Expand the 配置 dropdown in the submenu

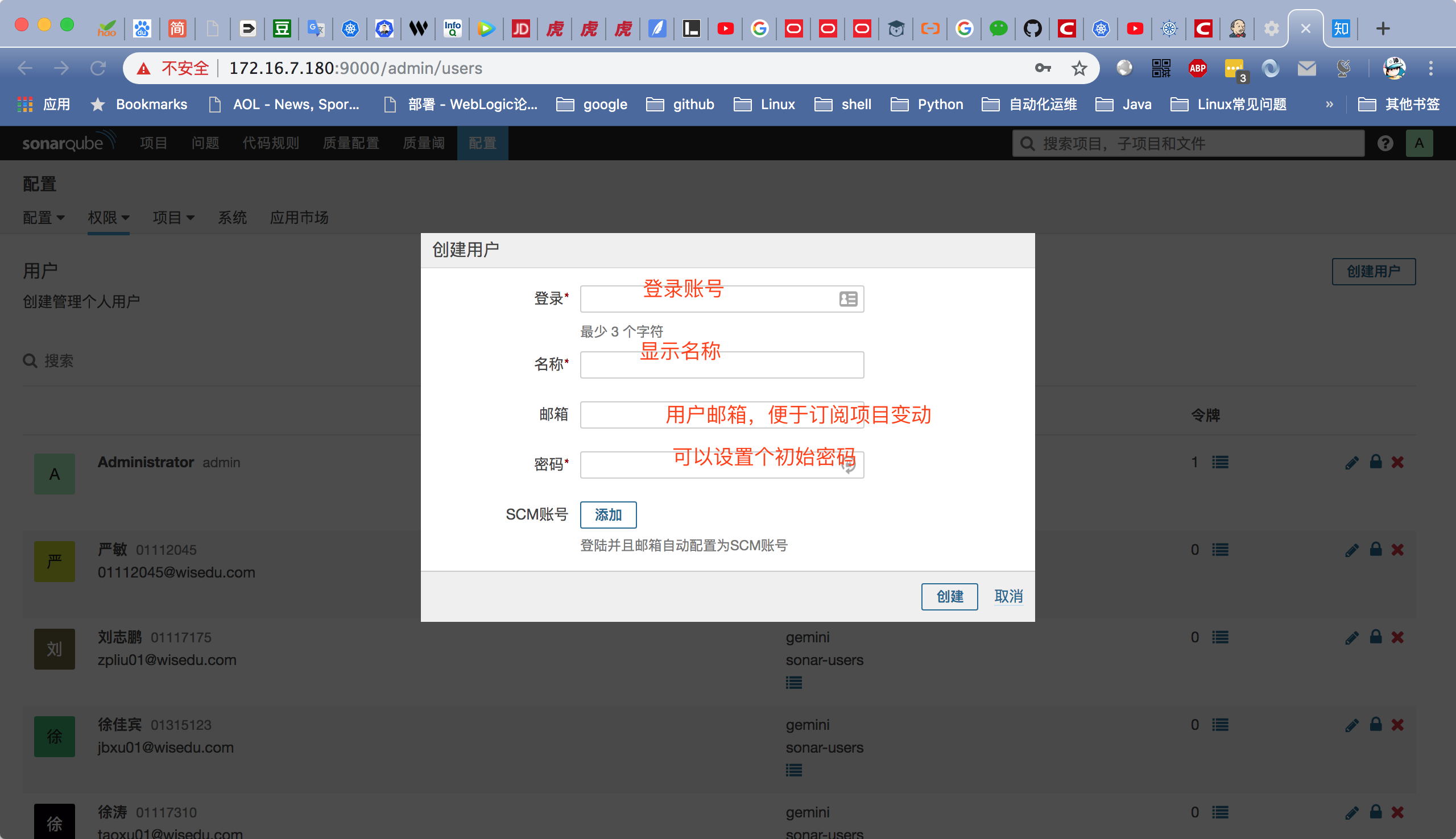coord(44,218)
